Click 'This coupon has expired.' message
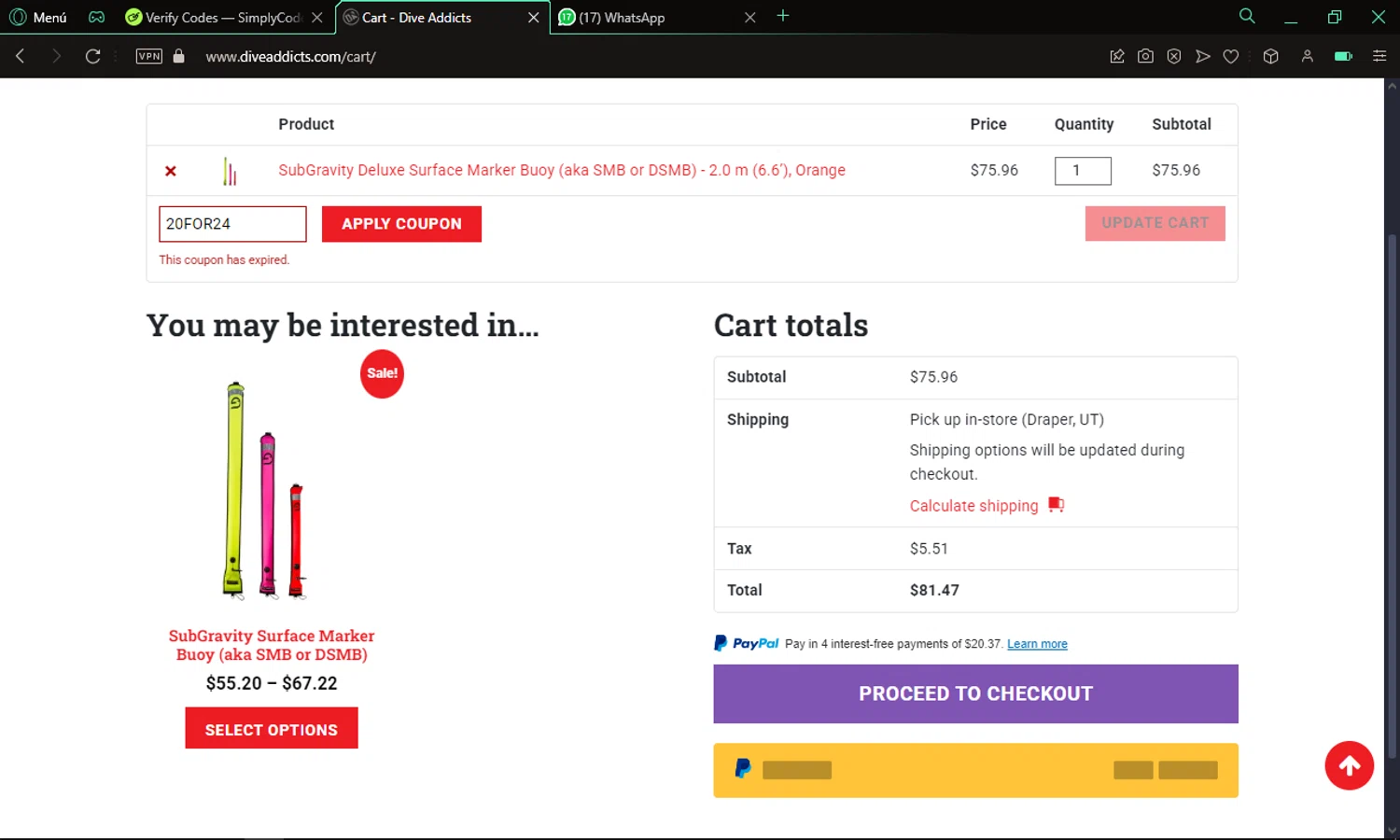This screenshot has height=840, width=1400. pyautogui.click(x=224, y=259)
